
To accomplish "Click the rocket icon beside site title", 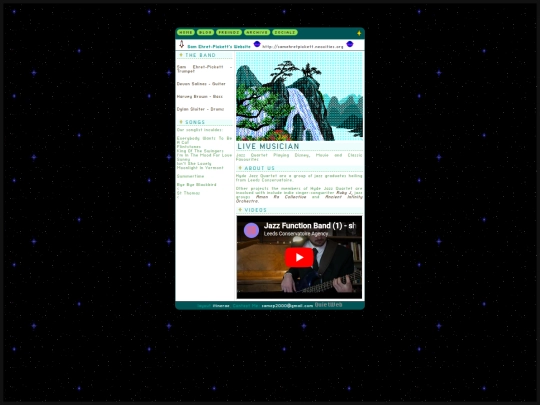I will tap(181, 44).
